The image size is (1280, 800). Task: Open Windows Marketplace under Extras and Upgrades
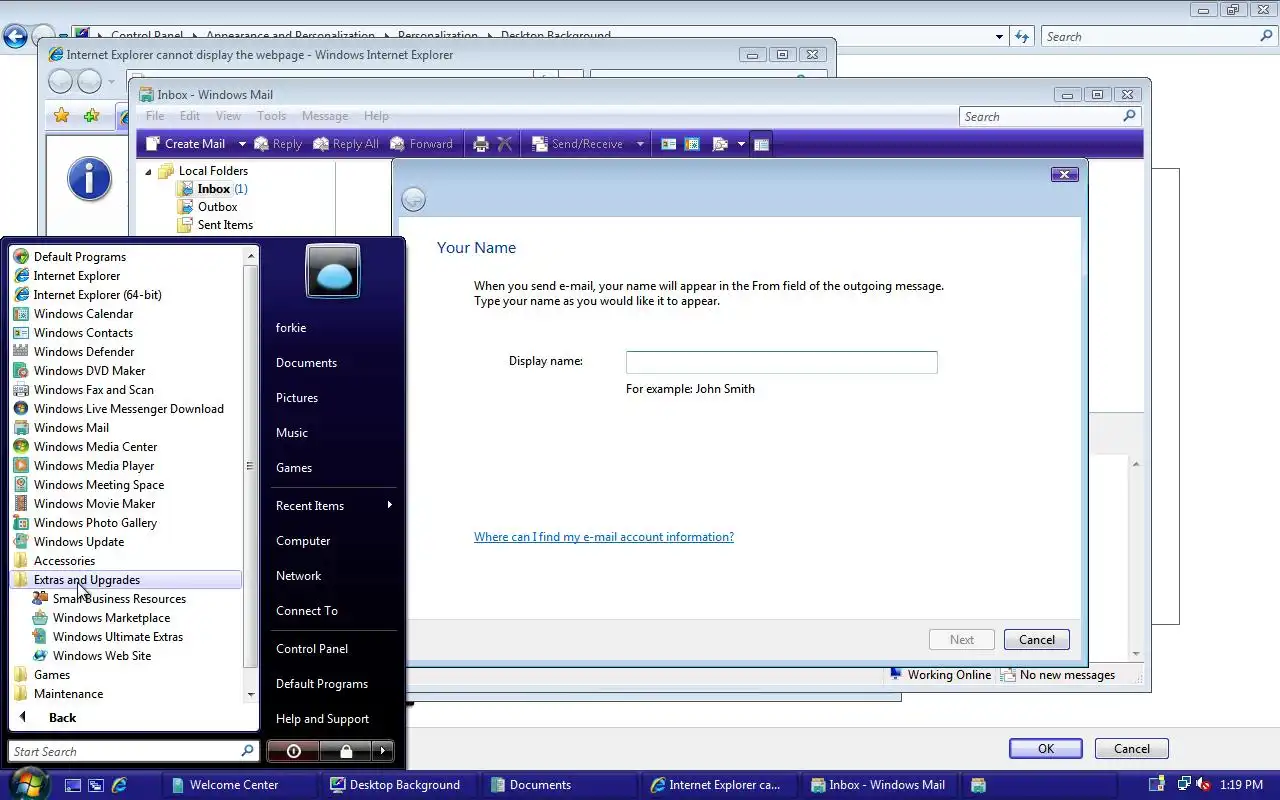127,618
